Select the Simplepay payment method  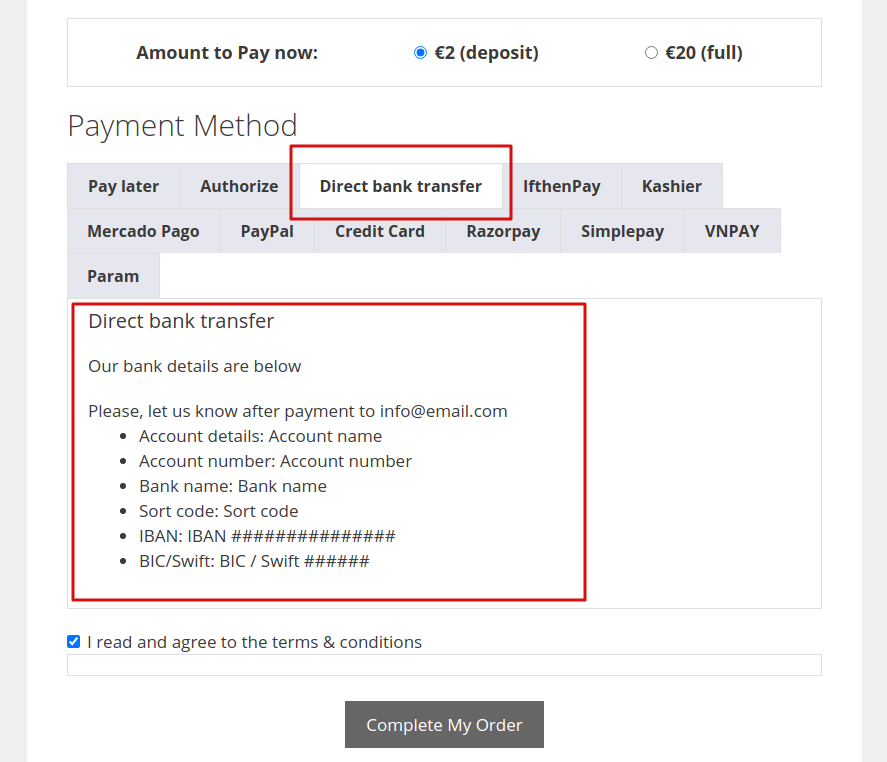pyautogui.click(x=622, y=230)
